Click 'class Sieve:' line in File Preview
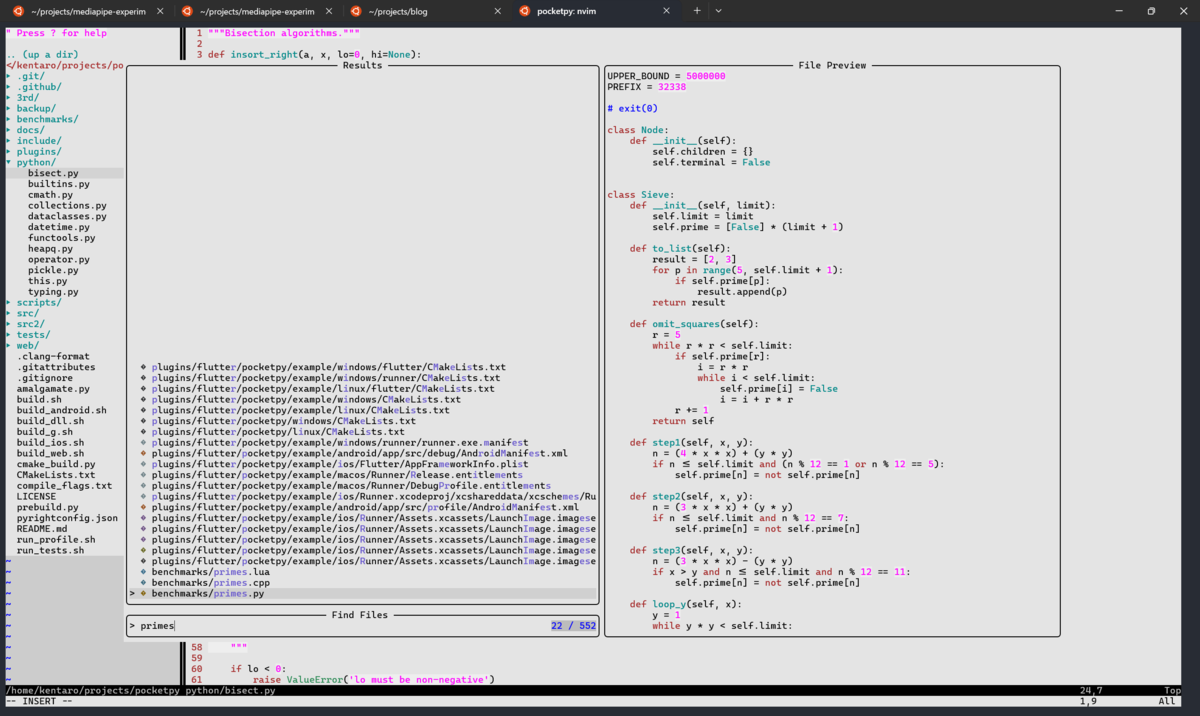Screen dimensions: 1200x716 tap(641, 194)
